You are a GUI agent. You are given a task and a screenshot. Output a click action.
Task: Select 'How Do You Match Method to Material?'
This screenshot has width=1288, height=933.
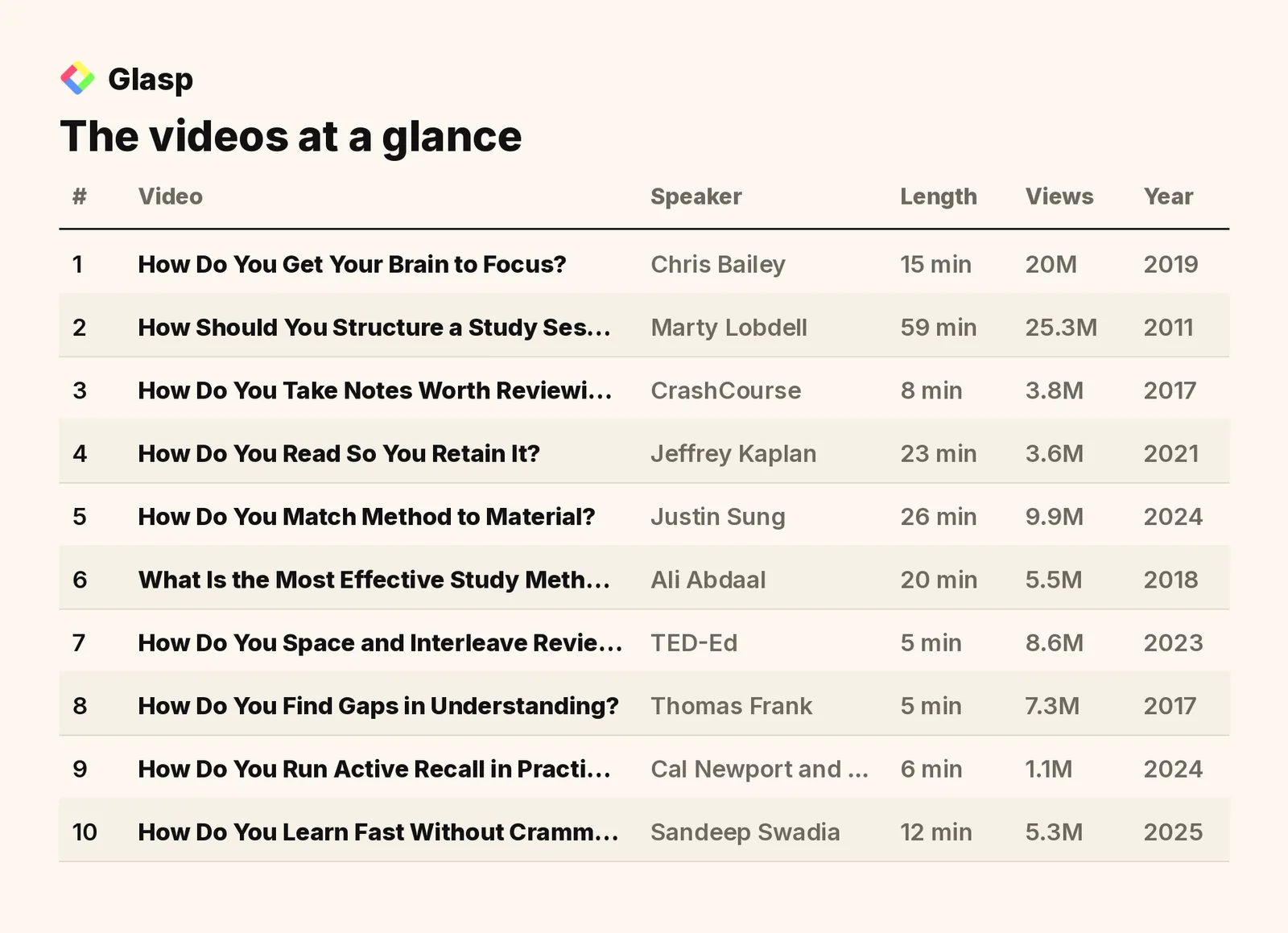coord(366,517)
